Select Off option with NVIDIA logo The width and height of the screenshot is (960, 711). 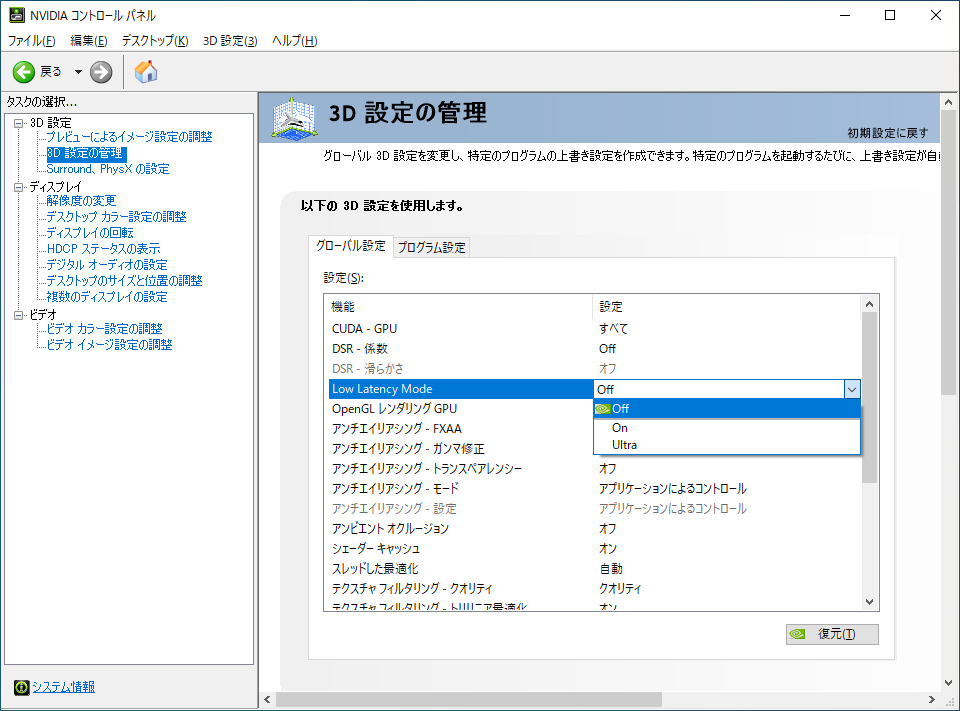(620, 408)
